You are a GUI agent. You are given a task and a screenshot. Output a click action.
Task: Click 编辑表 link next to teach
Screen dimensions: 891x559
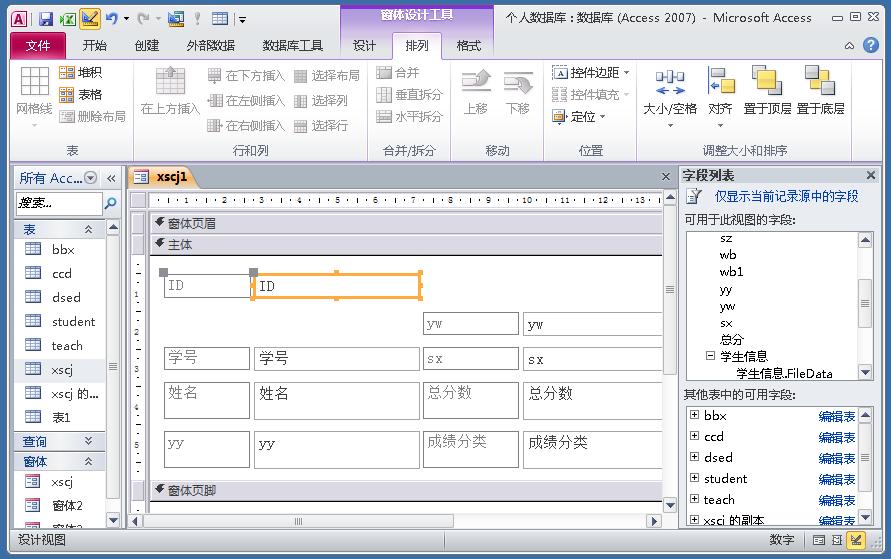837,500
